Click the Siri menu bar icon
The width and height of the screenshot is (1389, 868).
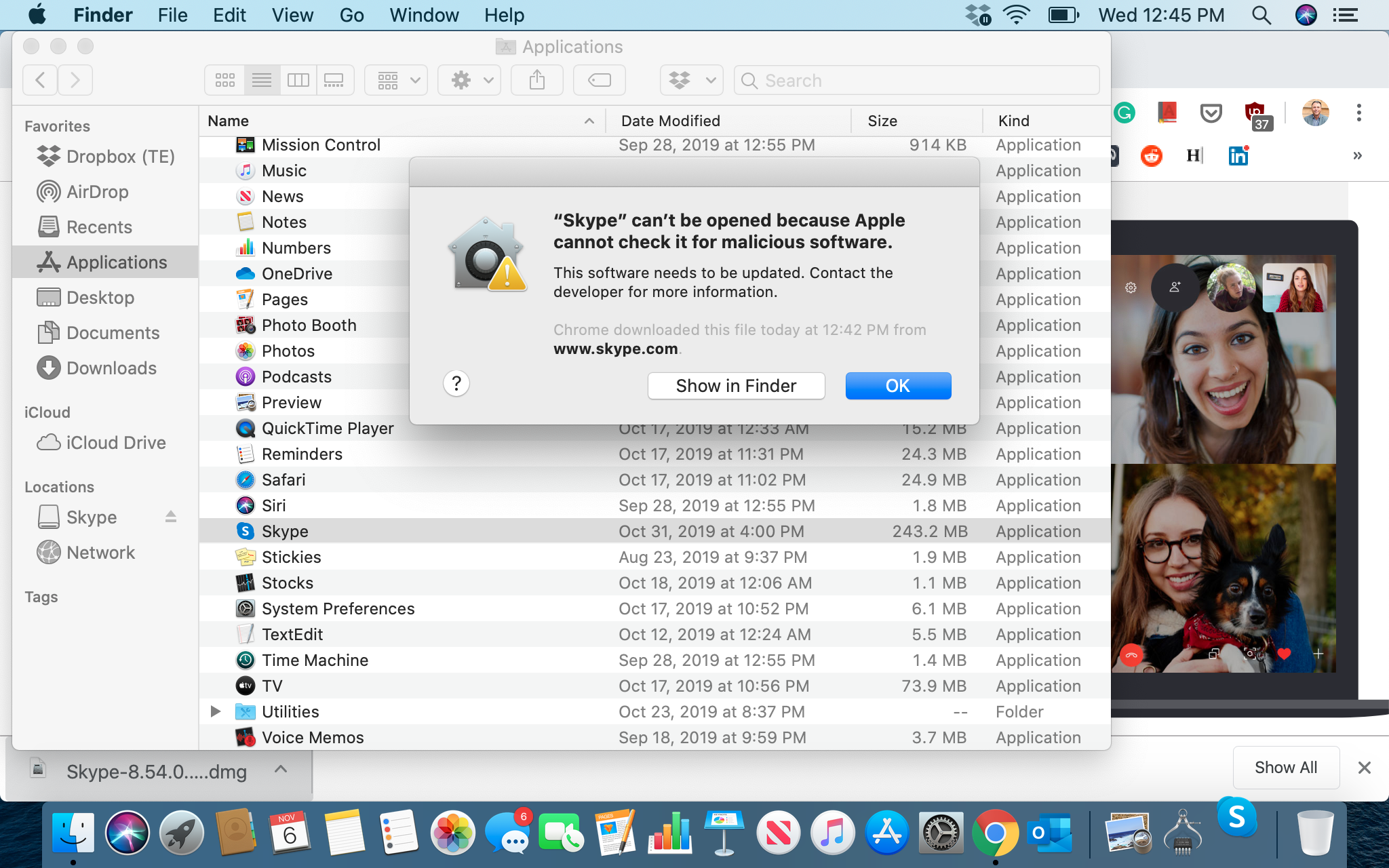[x=1306, y=15]
